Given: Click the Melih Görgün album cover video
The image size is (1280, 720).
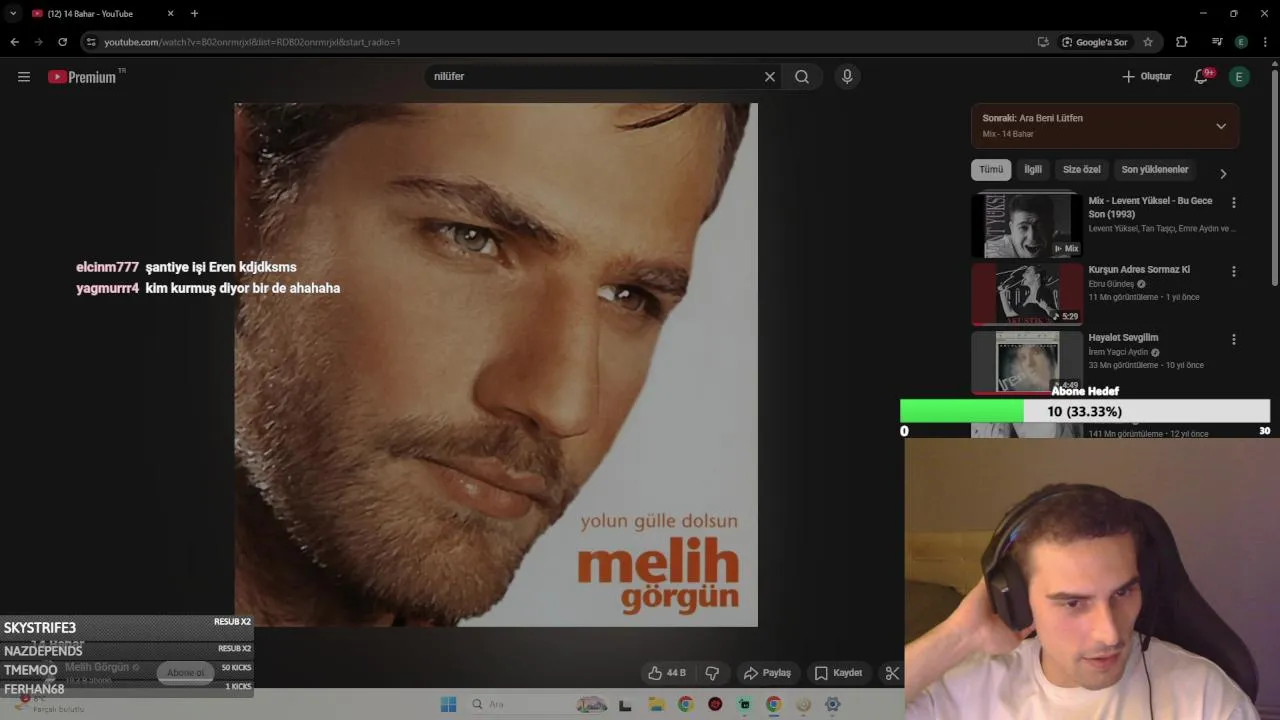Looking at the screenshot, I should (x=496, y=365).
